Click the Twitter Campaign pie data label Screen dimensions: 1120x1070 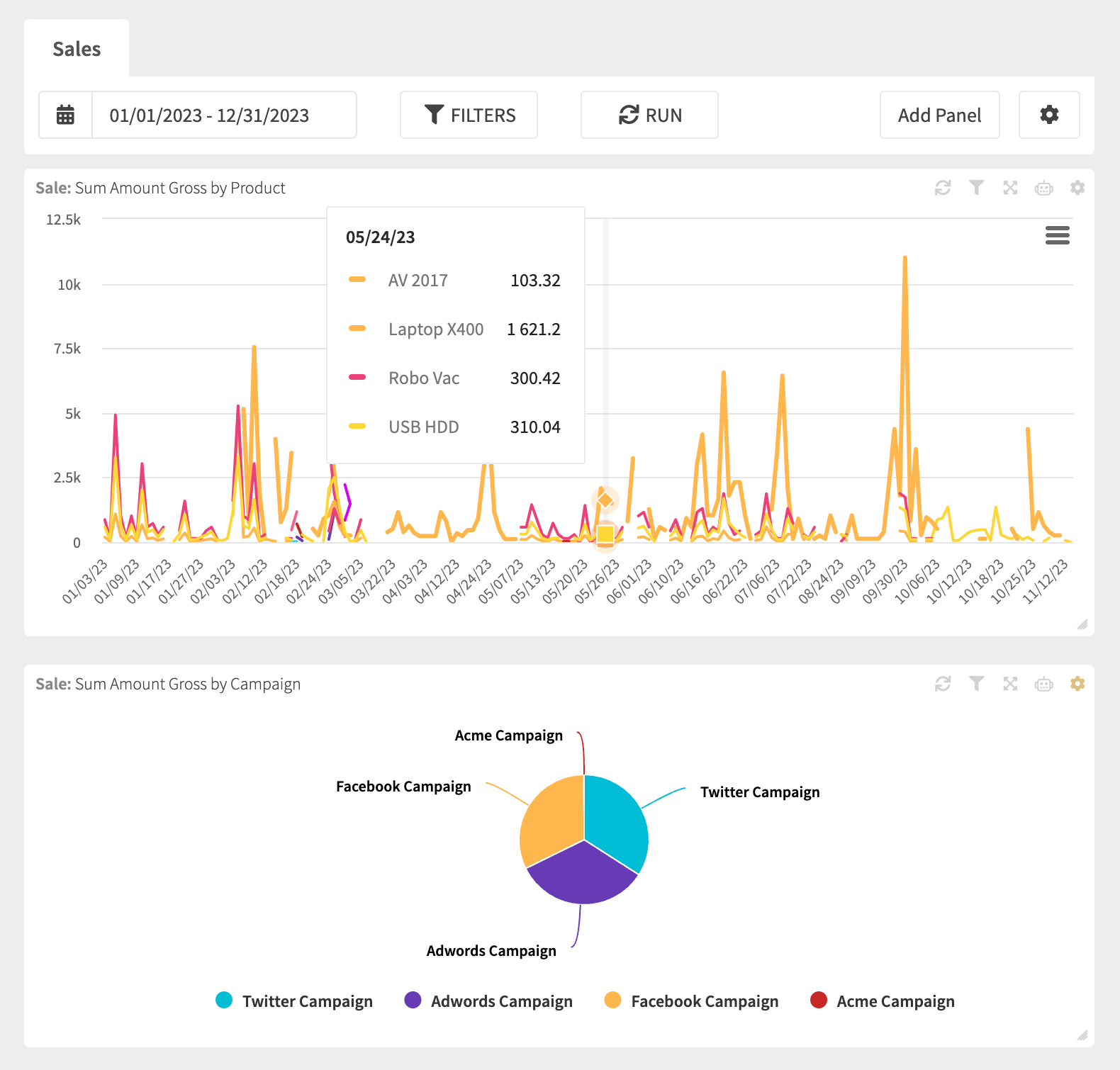pos(760,792)
